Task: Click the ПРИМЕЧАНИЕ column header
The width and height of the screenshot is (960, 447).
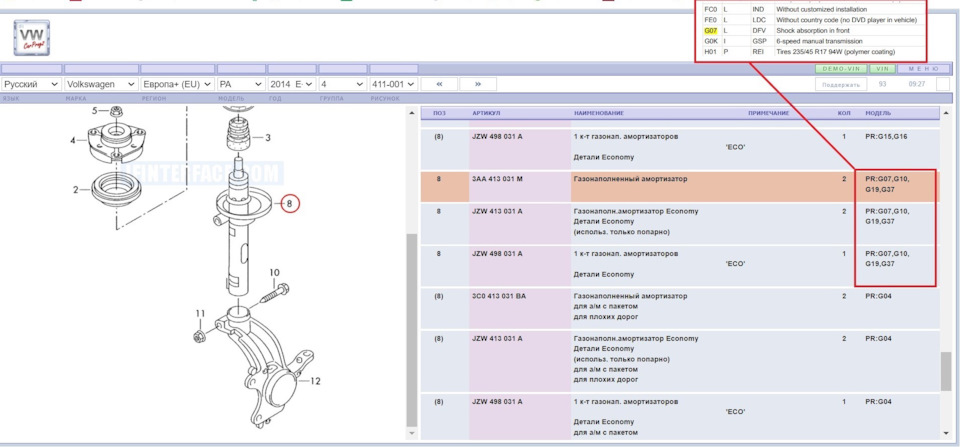Action: pyautogui.click(x=768, y=114)
